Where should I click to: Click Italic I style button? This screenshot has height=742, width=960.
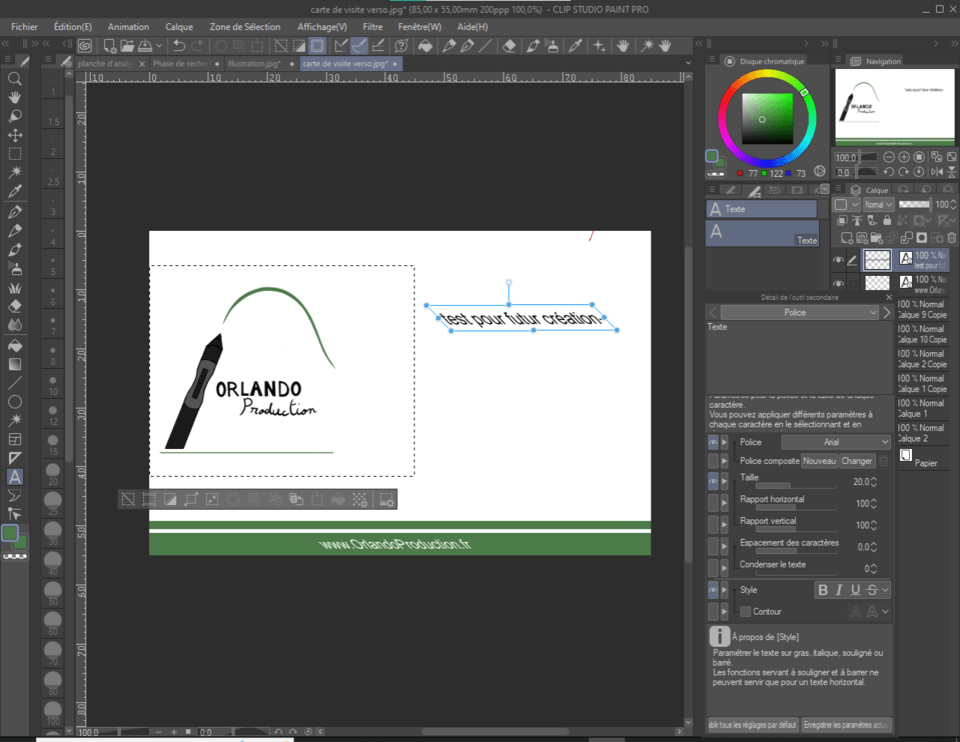click(x=839, y=590)
